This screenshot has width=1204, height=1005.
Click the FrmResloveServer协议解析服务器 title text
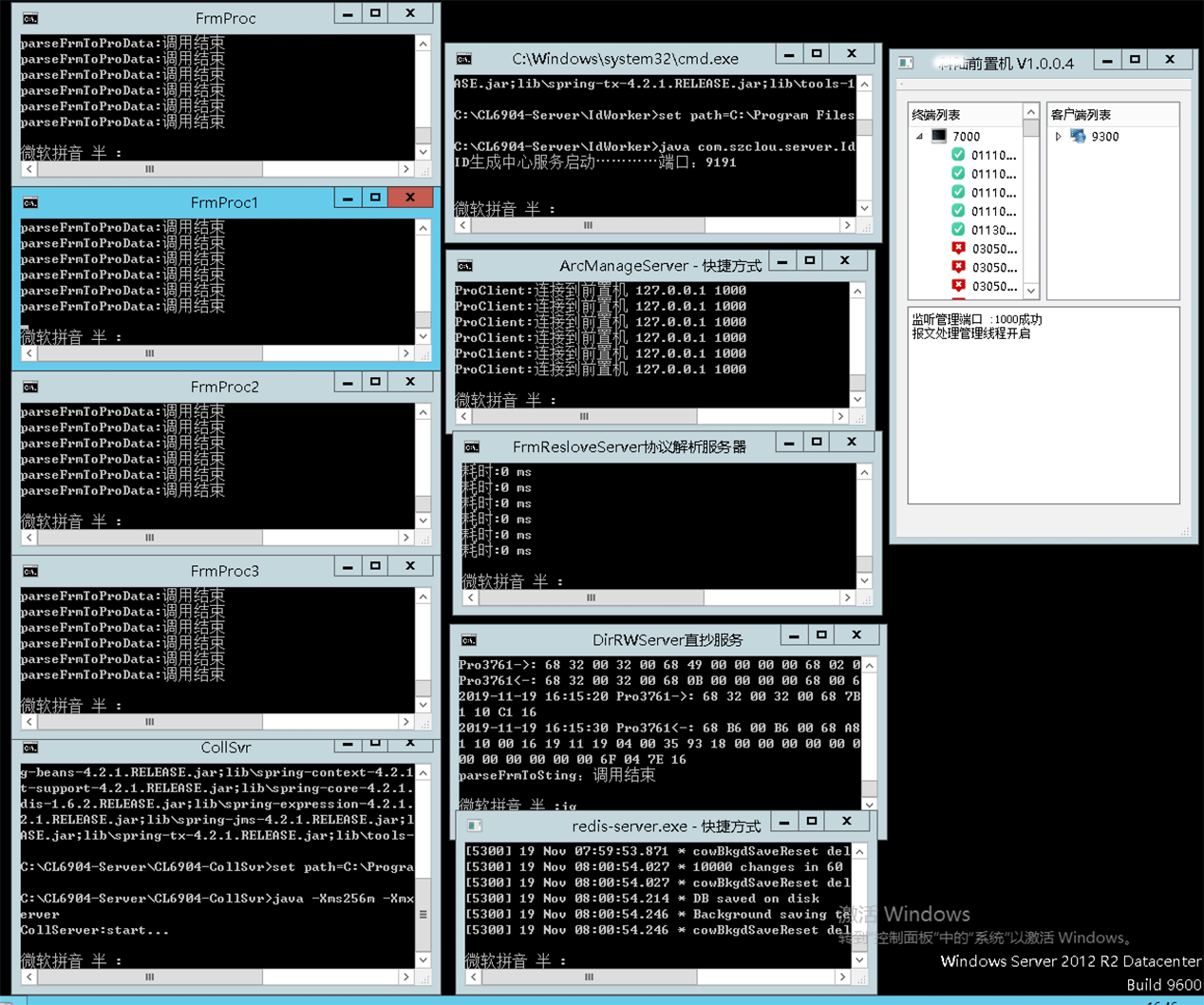[x=630, y=446]
